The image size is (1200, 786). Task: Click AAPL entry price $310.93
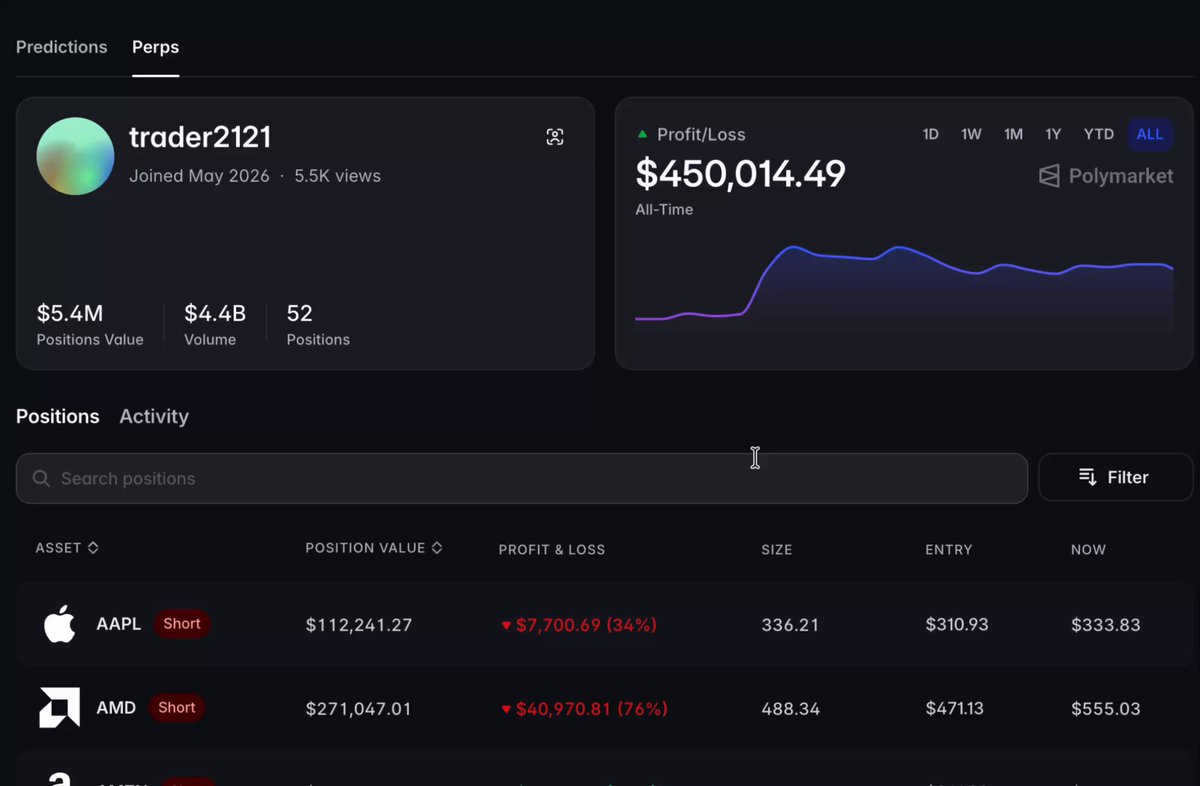tap(957, 625)
